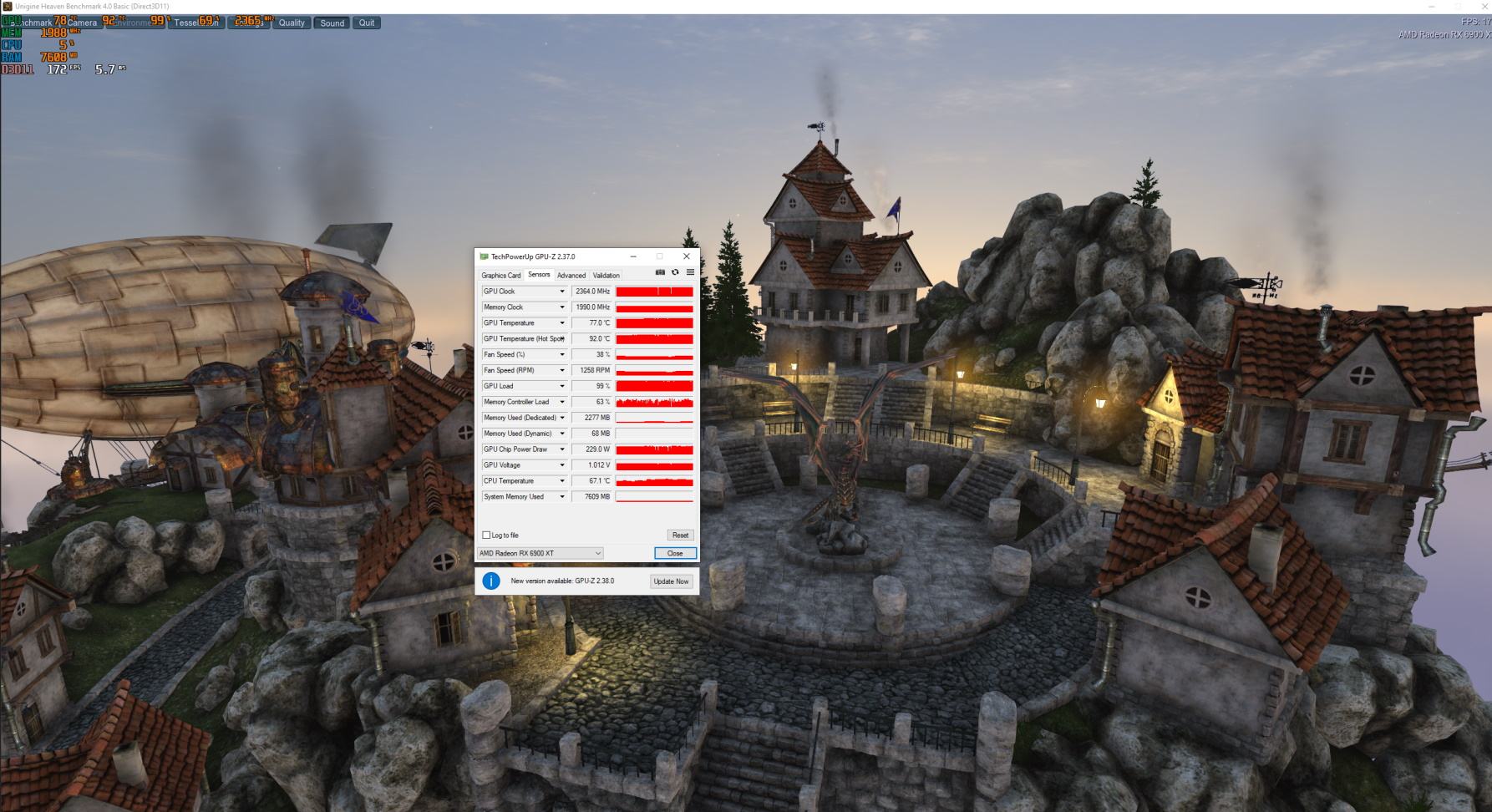Click the Memory Controller Load graph
1492x812 pixels.
click(655, 402)
